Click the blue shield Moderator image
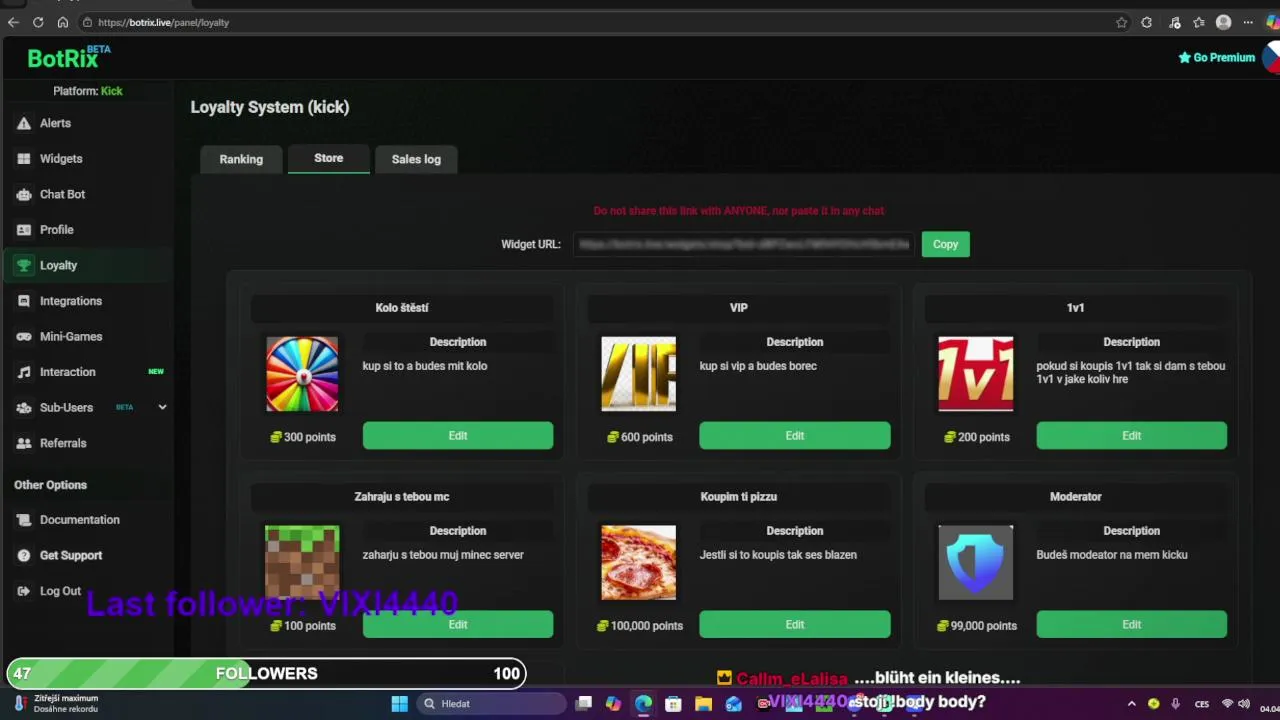The height and width of the screenshot is (720, 1280). coord(975,563)
